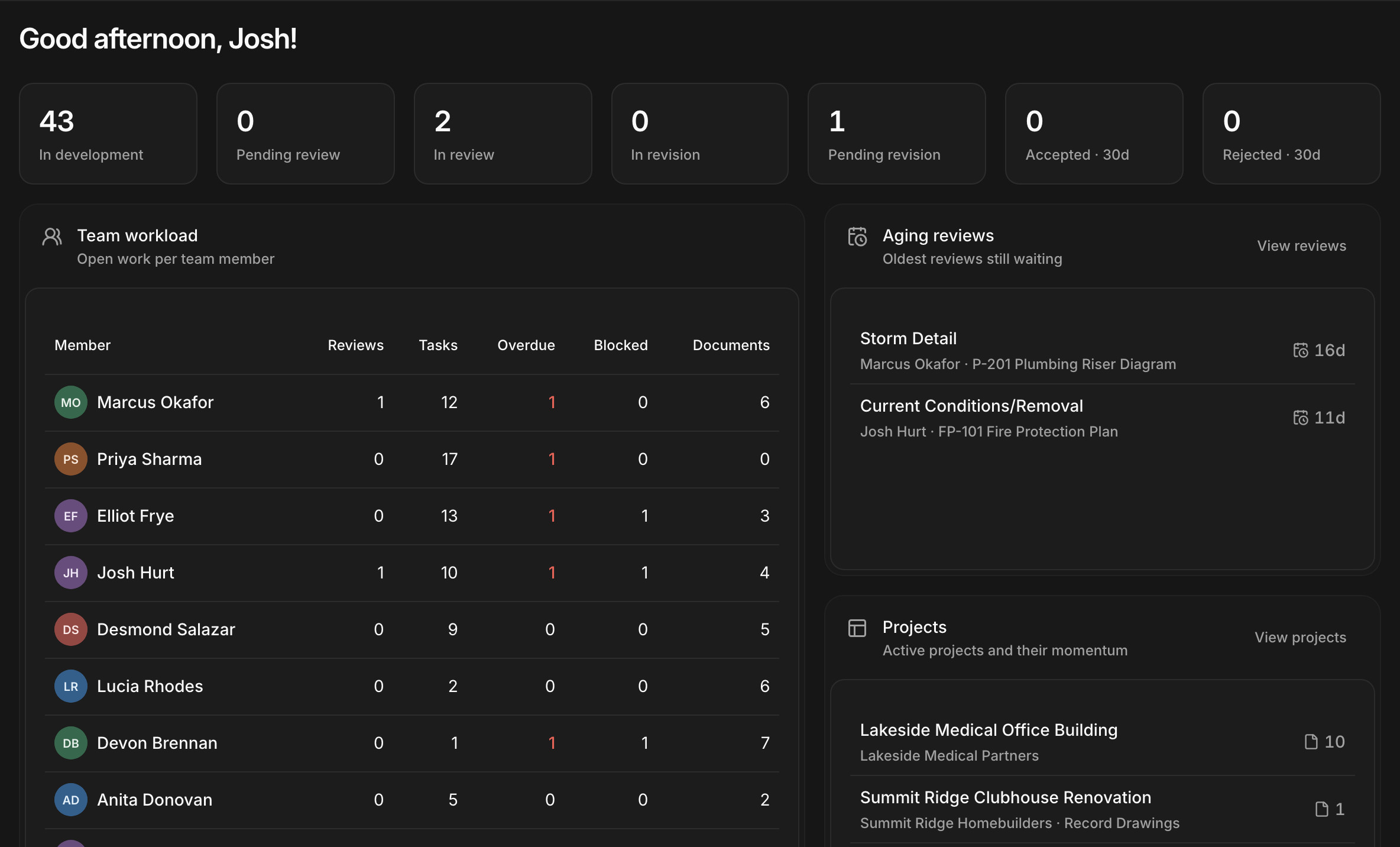Click the Projects panel layout icon
Viewport: 1400px width, 847px height.
[857, 628]
